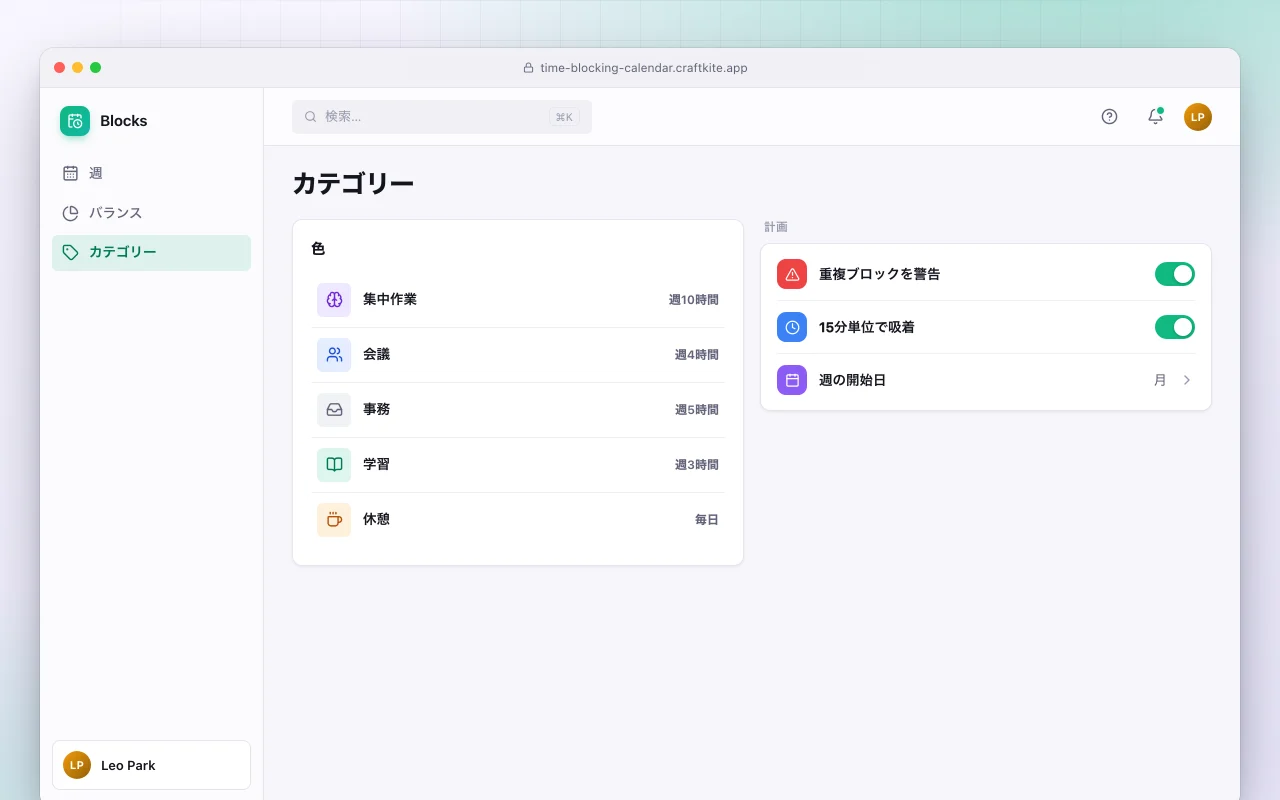The image size is (1280, 800).
Task: Expand 週の開始日 chevron arrow
Action: click(x=1187, y=380)
